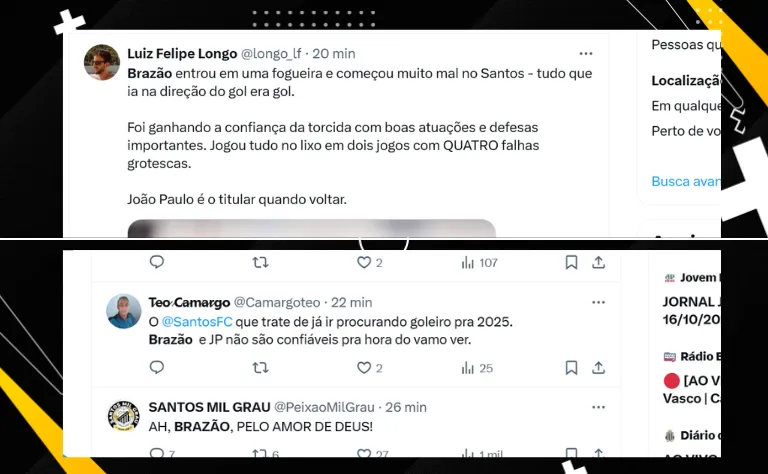Share Teo Camargo's tweet
The width and height of the screenshot is (768, 474).
point(599,368)
